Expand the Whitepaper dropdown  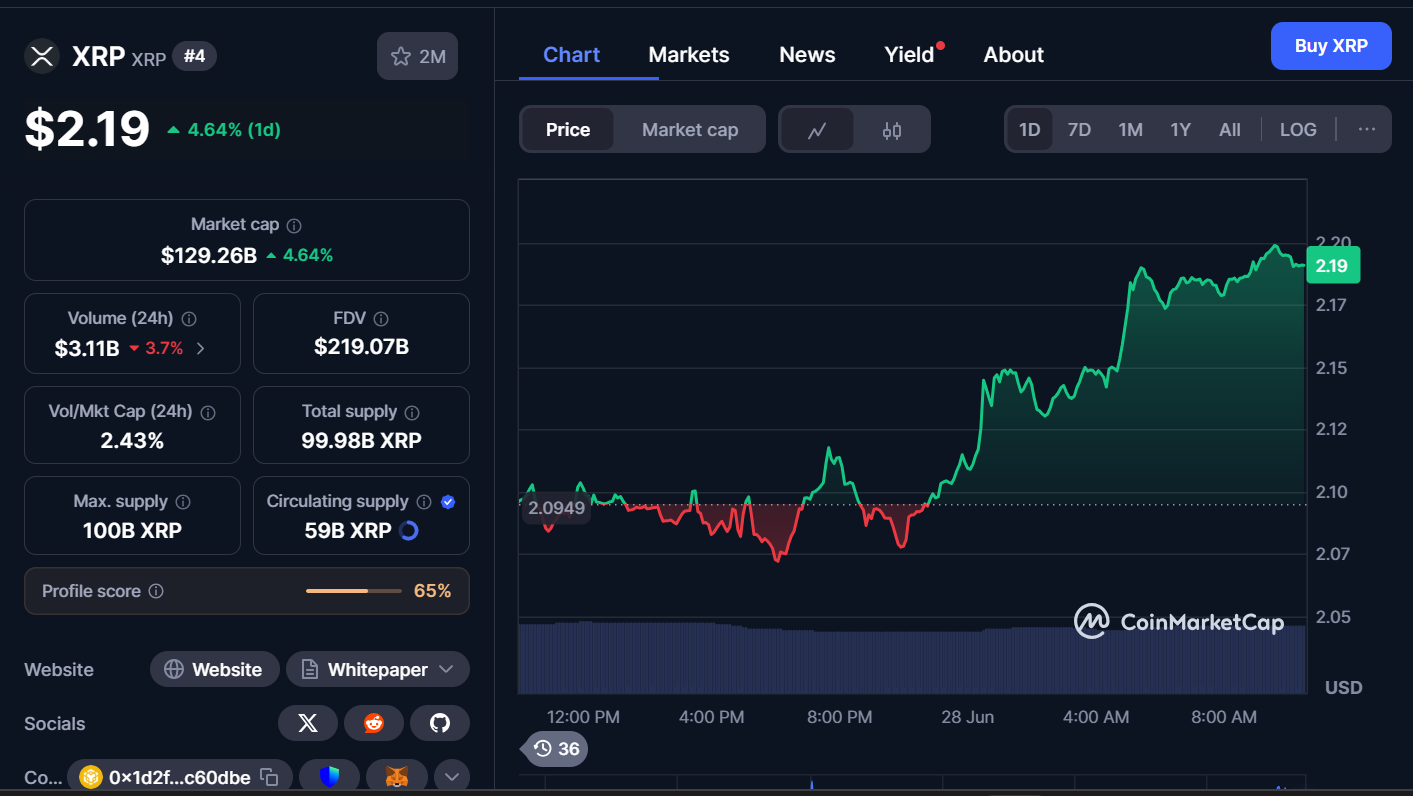coord(446,669)
